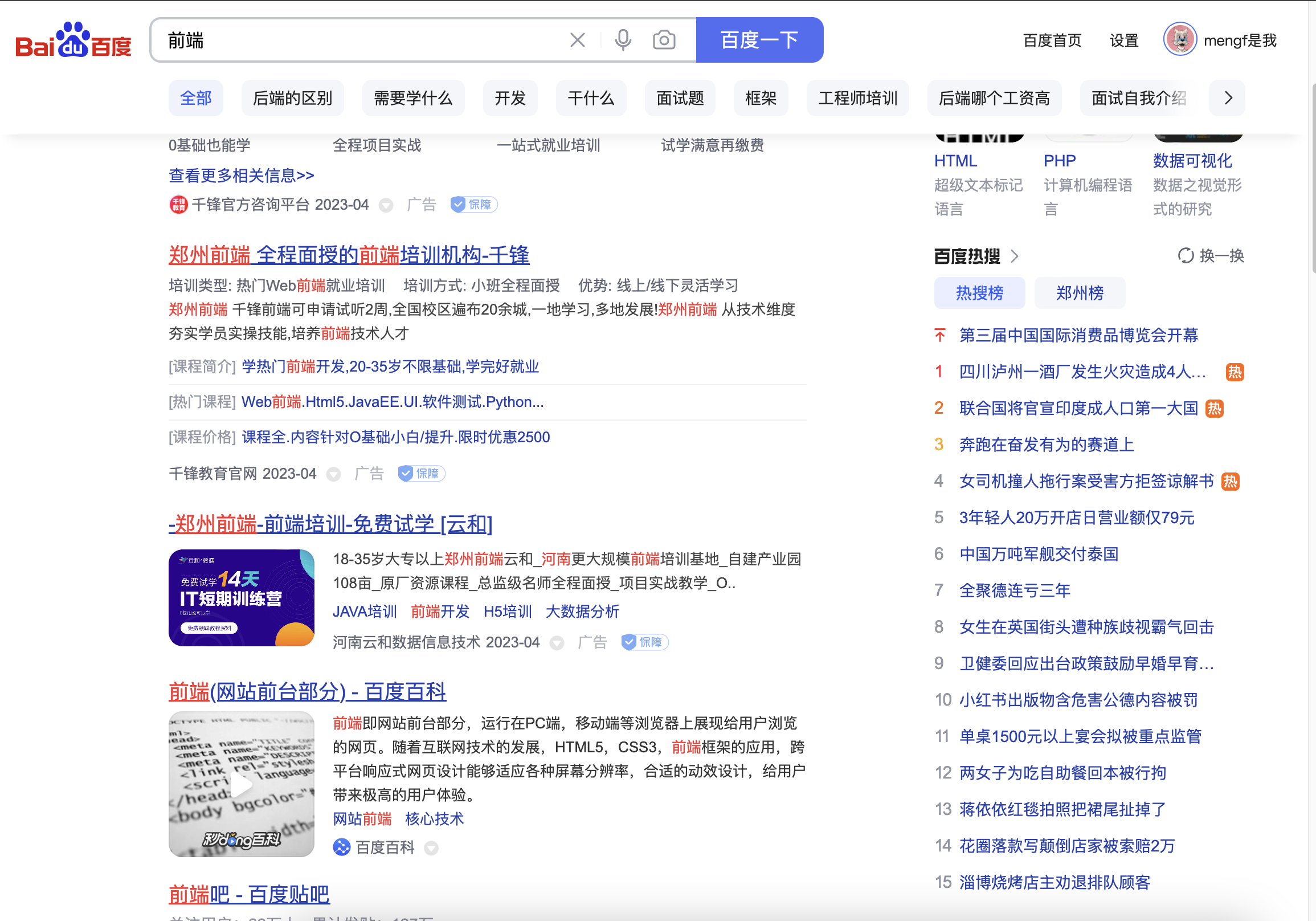Select the 需要学什么 suggestion tab
Image resolution: width=1316 pixels, height=921 pixels.
coord(412,98)
